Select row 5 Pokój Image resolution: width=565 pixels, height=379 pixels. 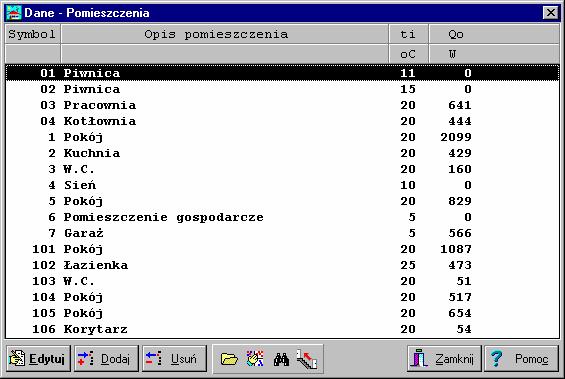(x=282, y=201)
